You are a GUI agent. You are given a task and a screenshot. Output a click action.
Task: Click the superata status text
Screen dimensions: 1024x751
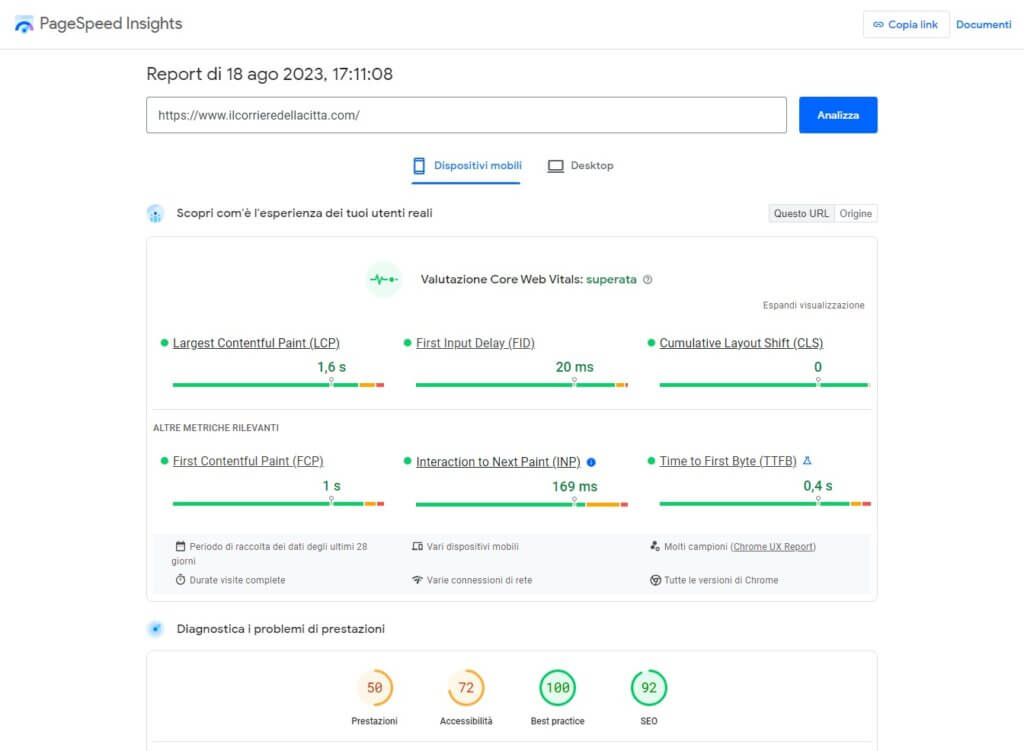(x=611, y=280)
